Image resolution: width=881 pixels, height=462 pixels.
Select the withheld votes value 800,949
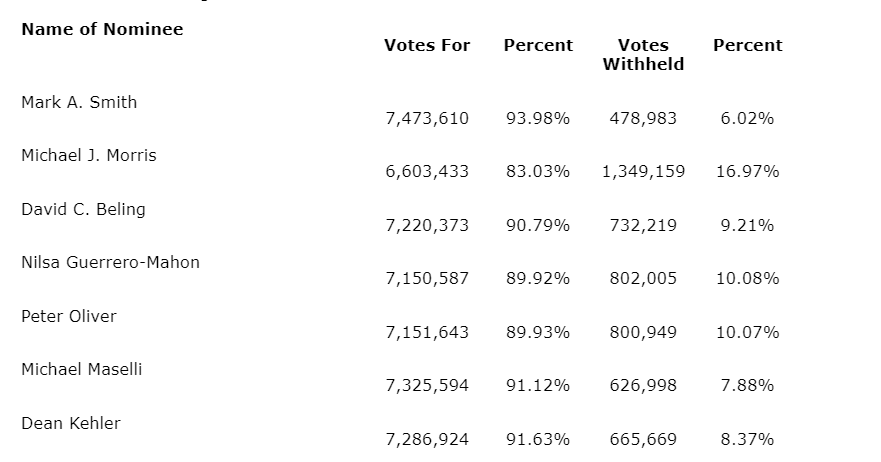(x=643, y=332)
